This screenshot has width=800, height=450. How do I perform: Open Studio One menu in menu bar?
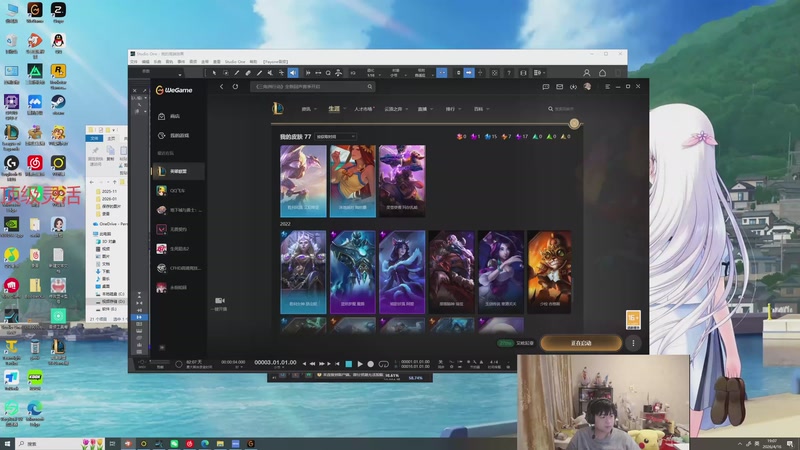click(x=235, y=62)
